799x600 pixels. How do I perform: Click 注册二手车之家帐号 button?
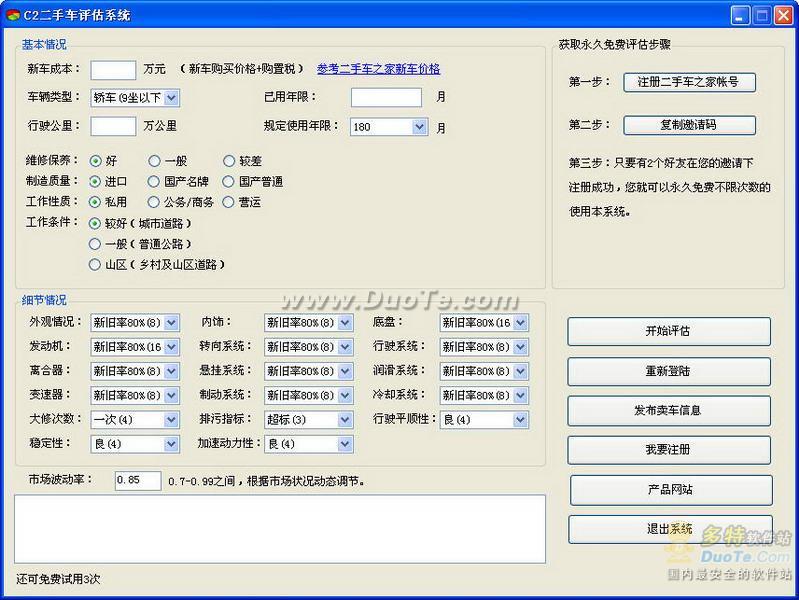(689, 82)
